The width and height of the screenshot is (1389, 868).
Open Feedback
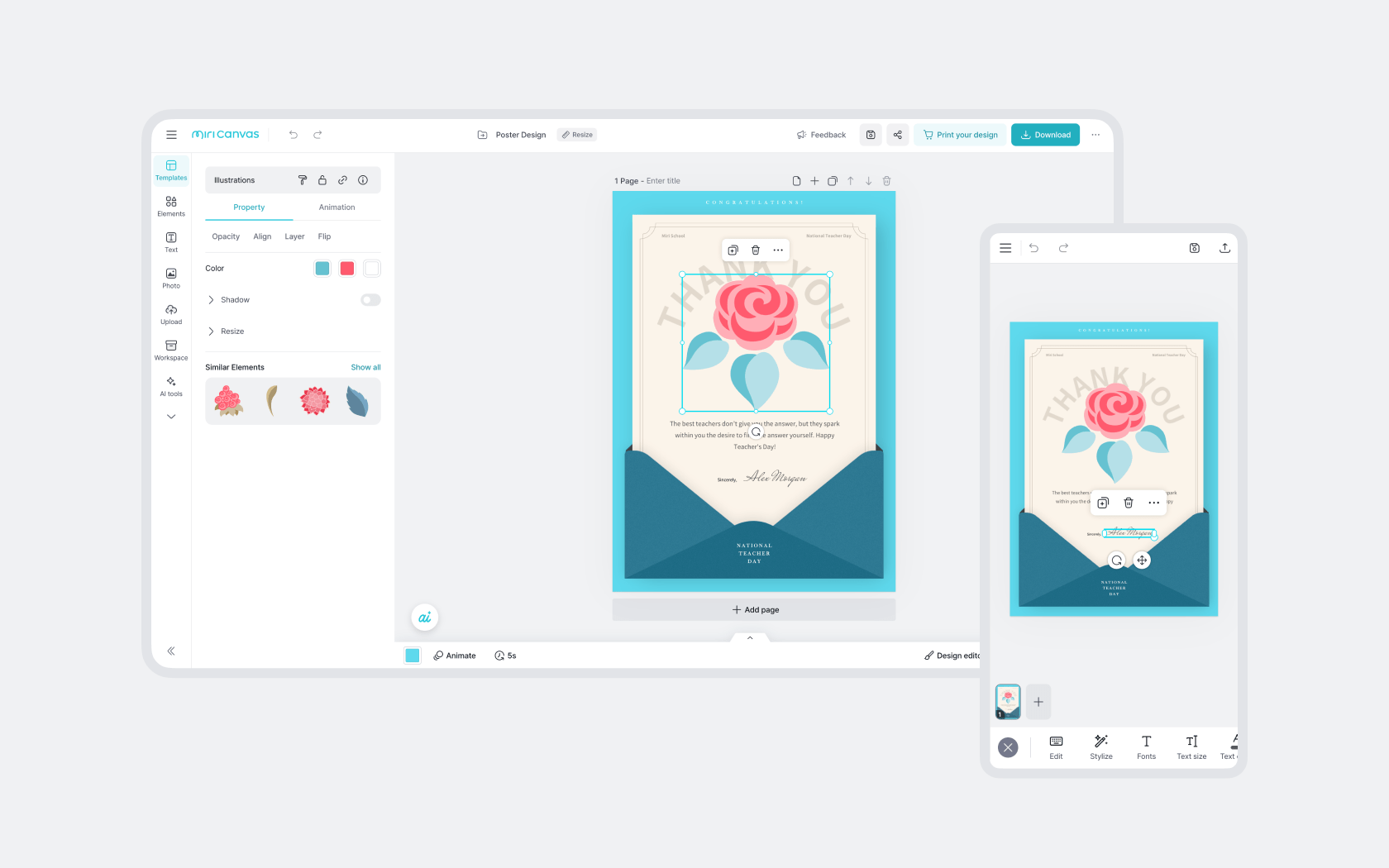pos(821,135)
